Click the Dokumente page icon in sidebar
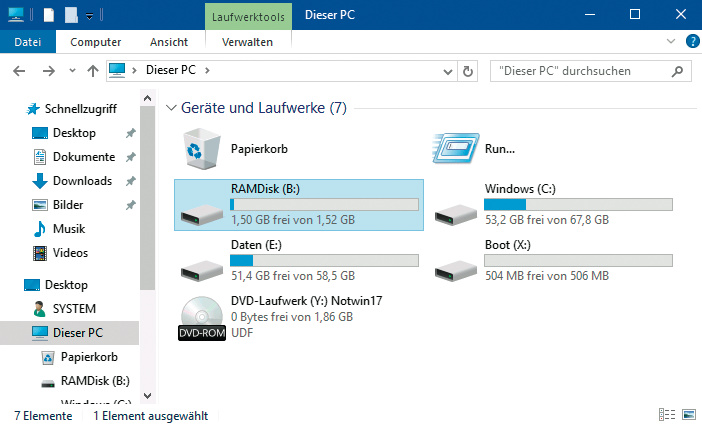 40,157
